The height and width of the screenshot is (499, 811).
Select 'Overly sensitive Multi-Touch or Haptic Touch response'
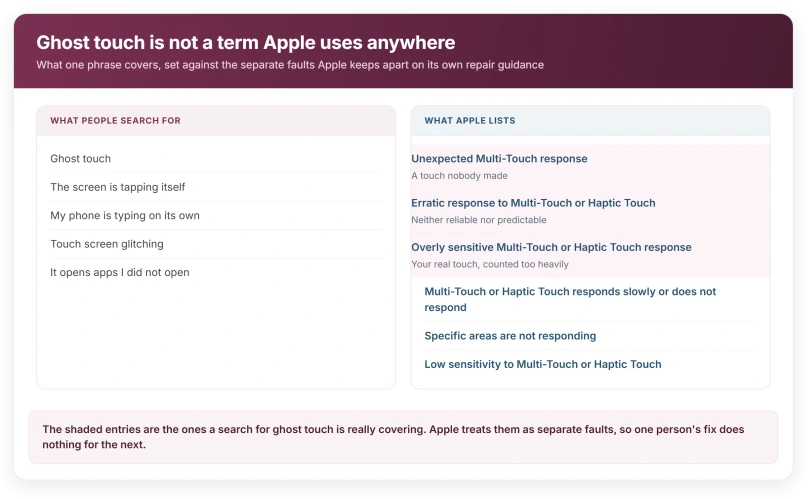point(551,247)
